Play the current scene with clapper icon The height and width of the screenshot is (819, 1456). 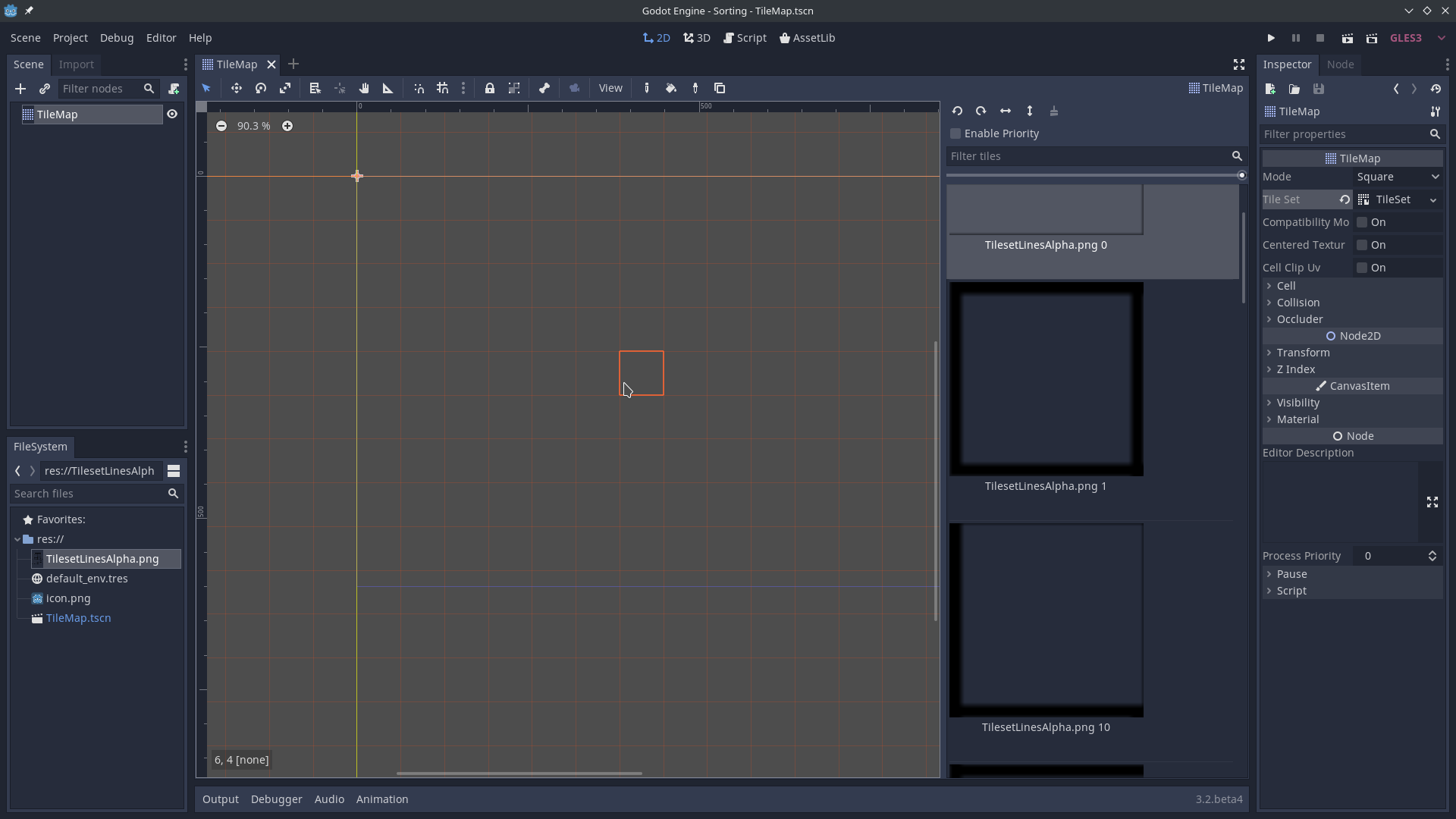1348,38
